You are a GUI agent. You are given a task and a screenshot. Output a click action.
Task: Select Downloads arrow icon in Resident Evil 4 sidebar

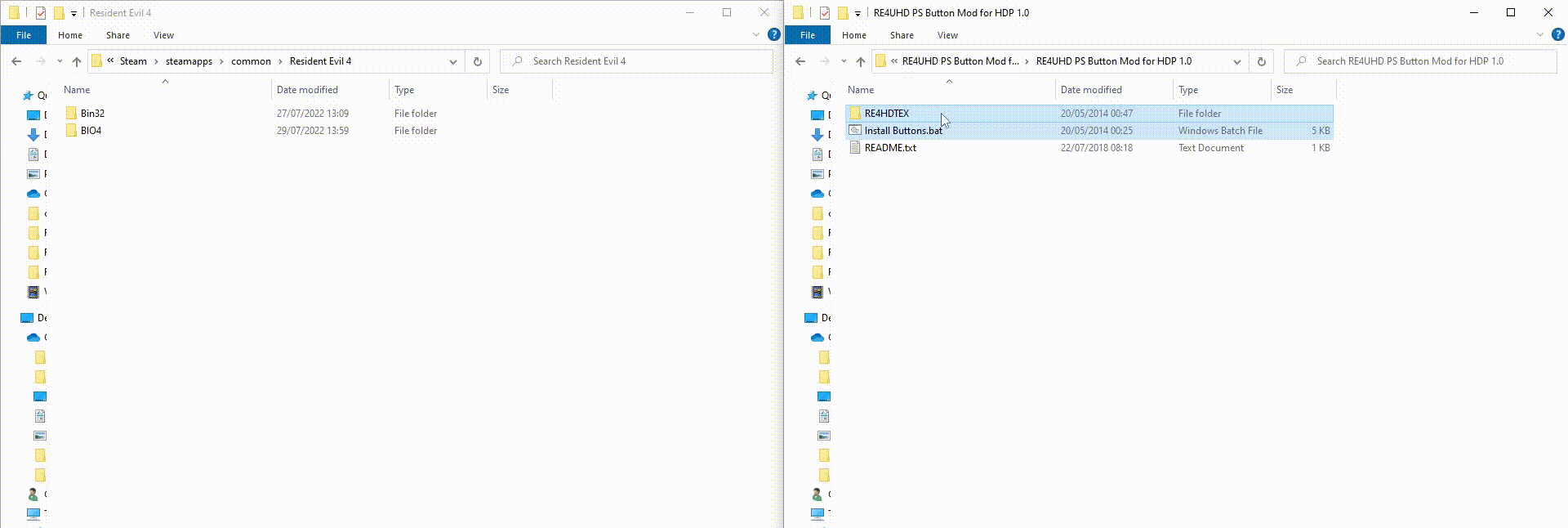[x=33, y=135]
